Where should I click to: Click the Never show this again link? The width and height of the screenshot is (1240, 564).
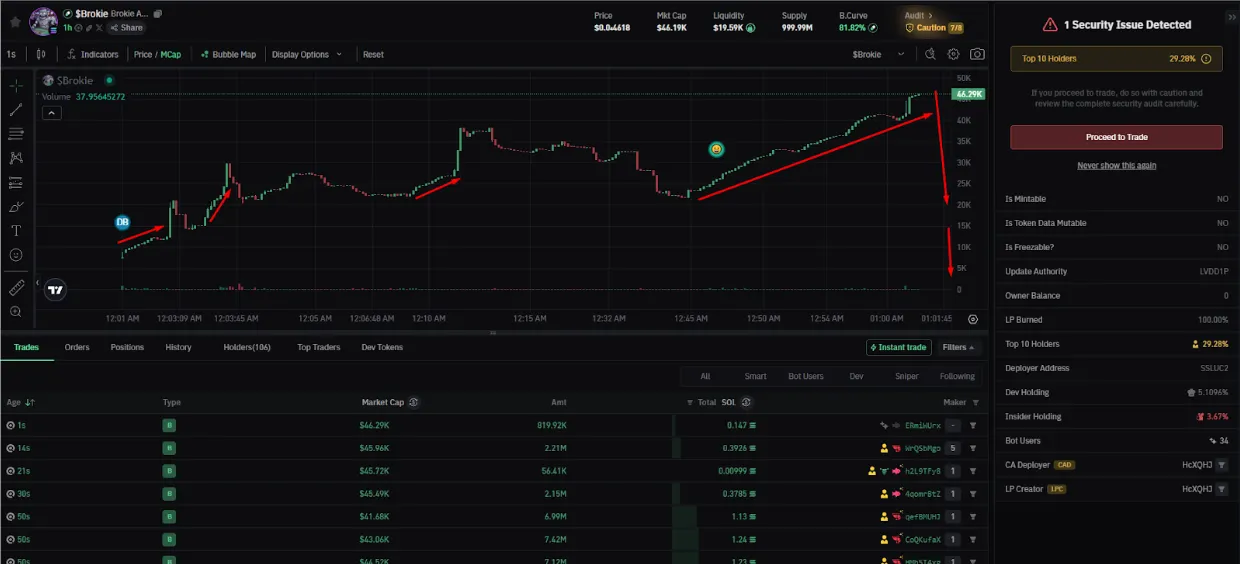[1116, 165]
